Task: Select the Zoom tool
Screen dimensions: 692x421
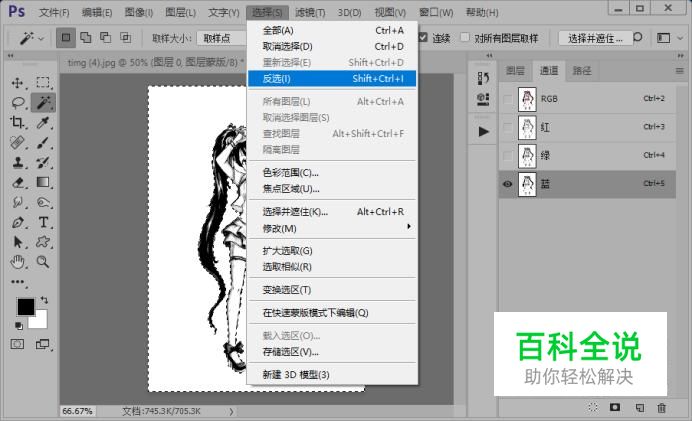Action: (x=43, y=262)
